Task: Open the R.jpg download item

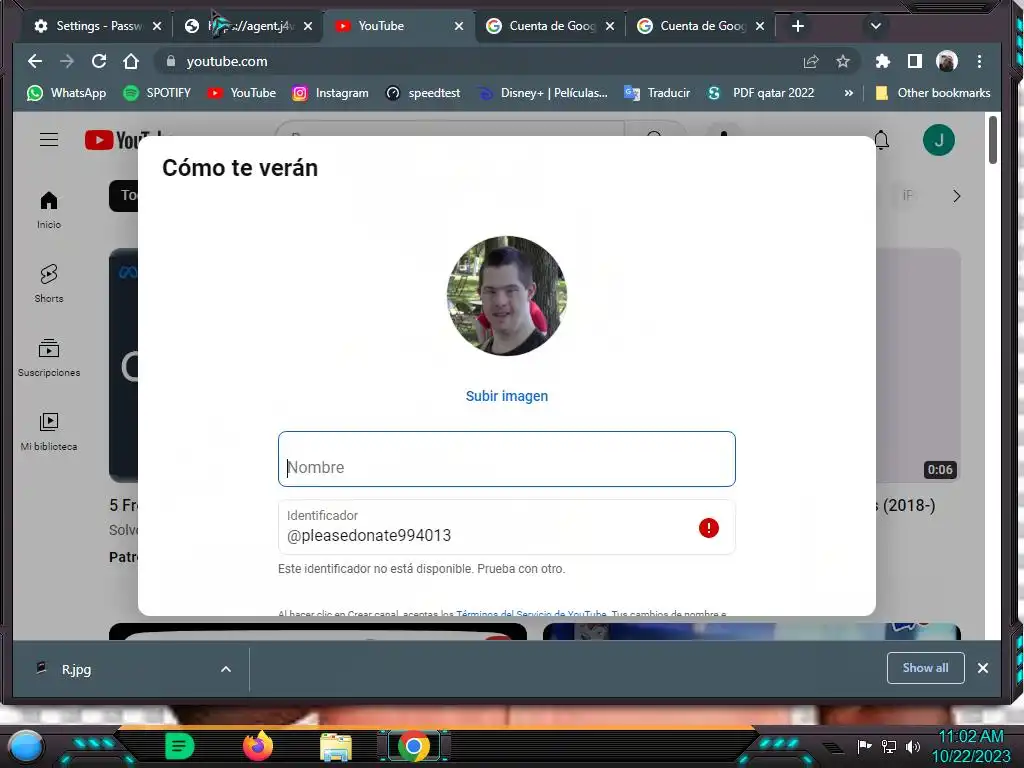Action: [76, 669]
